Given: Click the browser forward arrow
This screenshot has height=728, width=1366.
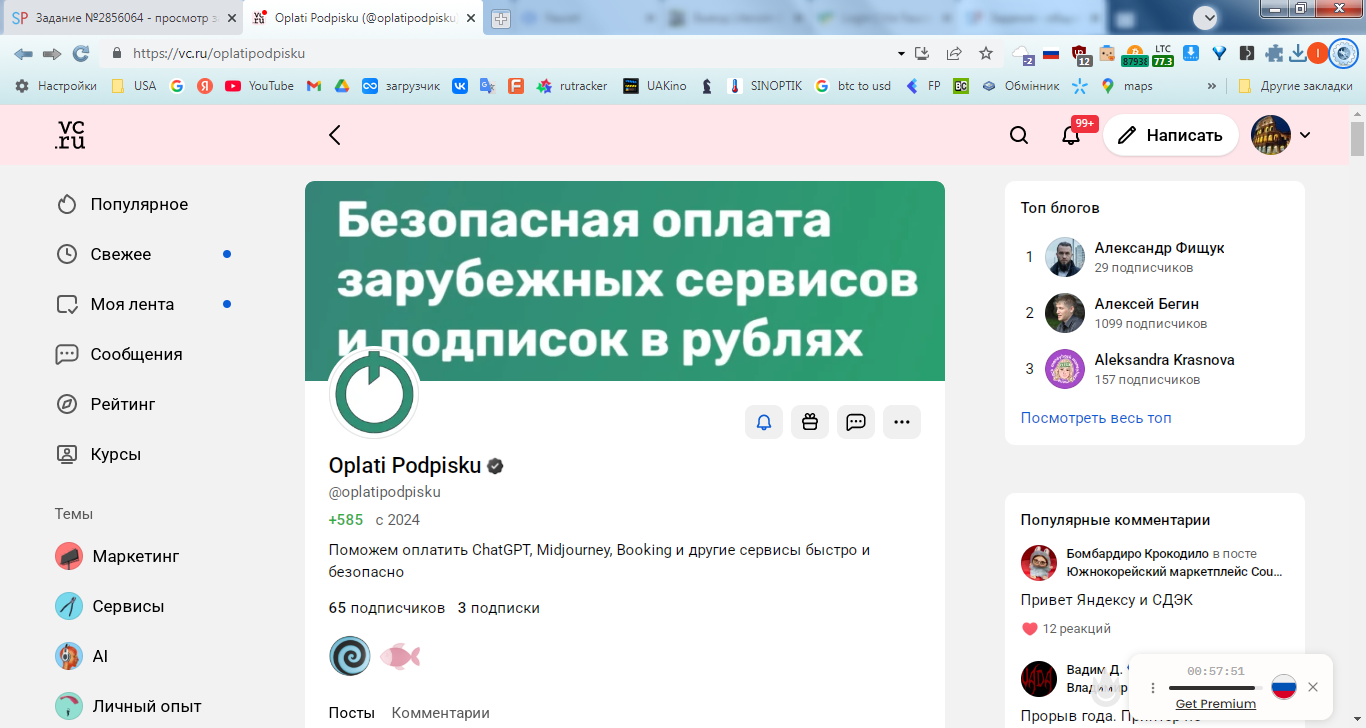Looking at the screenshot, I should point(52,54).
